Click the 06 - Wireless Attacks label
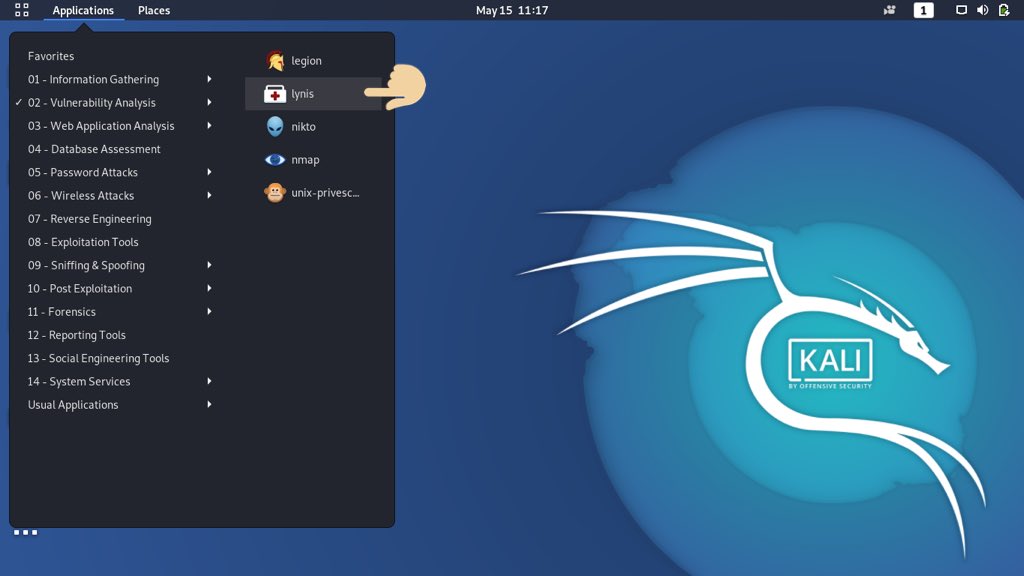1024x576 pixels. pyautogui.click(x=81, y=195)
